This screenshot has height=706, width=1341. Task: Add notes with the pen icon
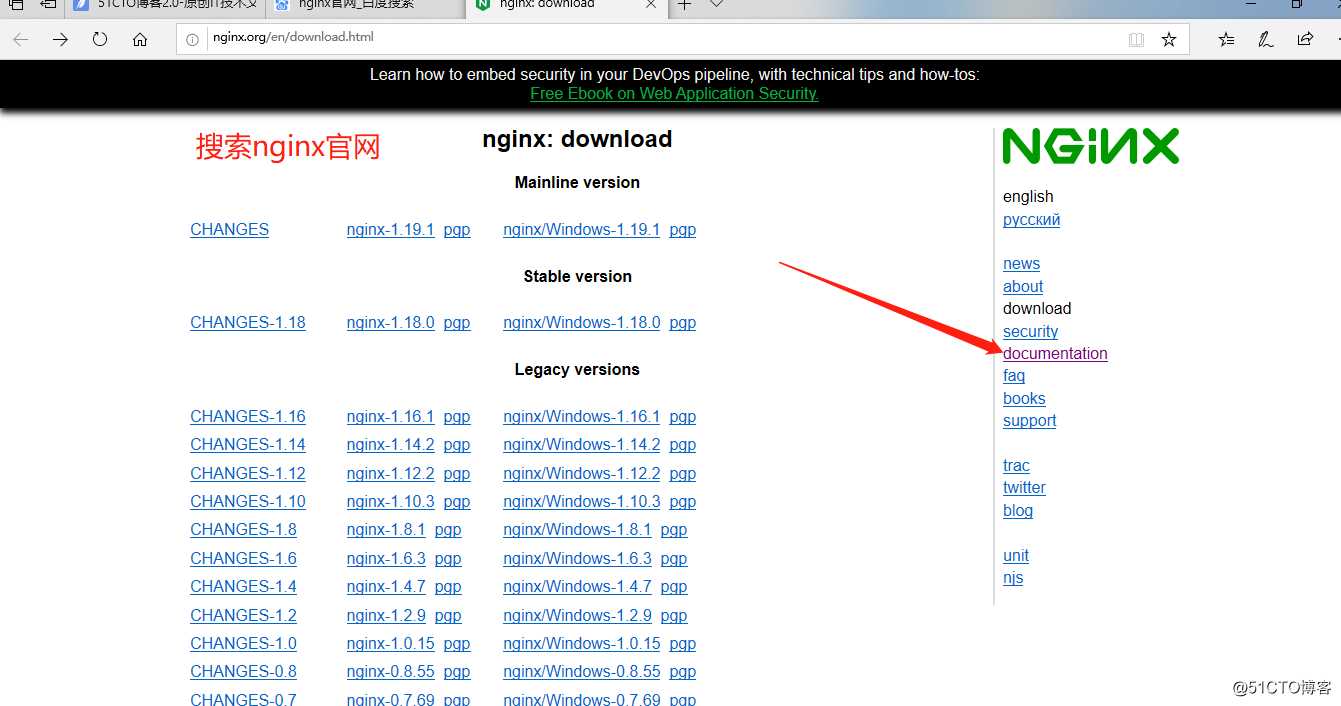point(1265,39)
